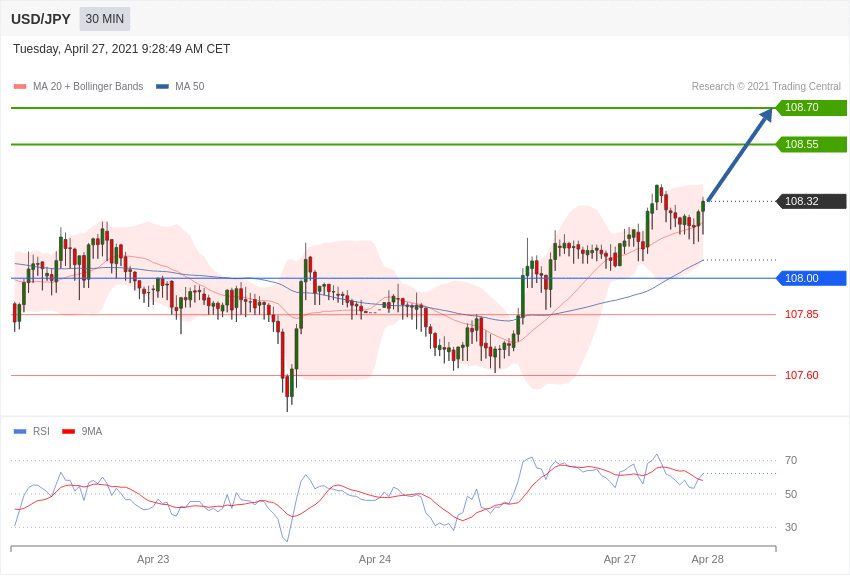
Task: Click the MA 20 + Bollinger Bands legend swatch
Action: tap(20, 87)
